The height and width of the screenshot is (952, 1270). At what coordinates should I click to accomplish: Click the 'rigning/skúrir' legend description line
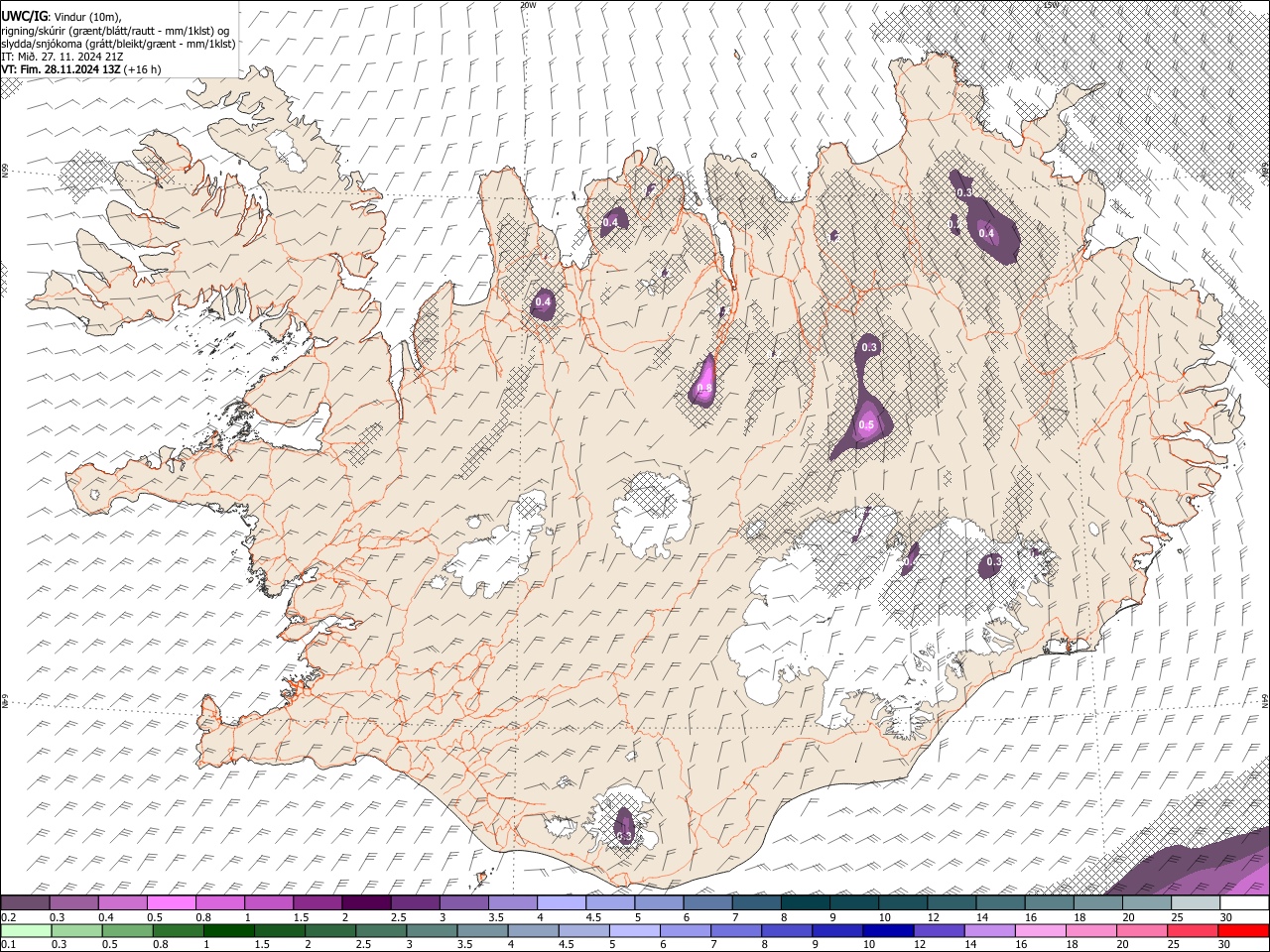(115, 30)
